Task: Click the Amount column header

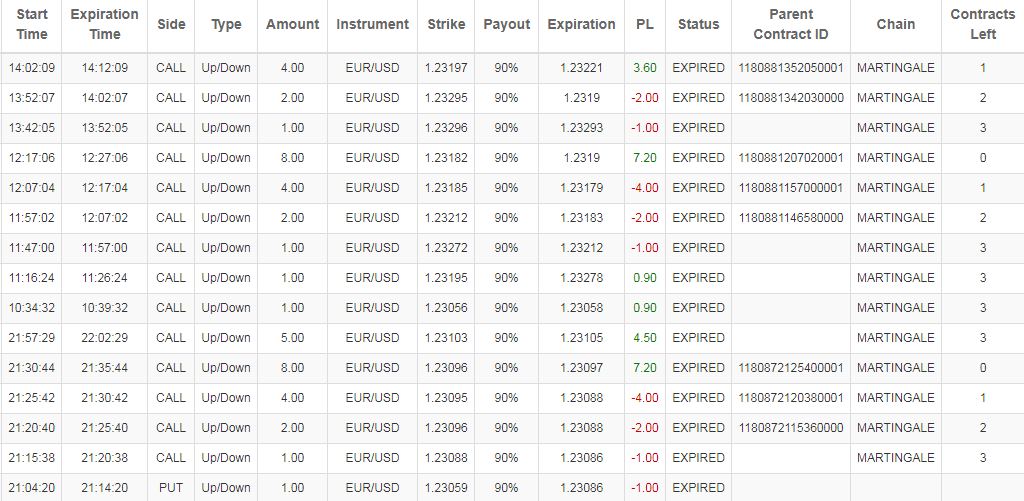Action: 292,24
